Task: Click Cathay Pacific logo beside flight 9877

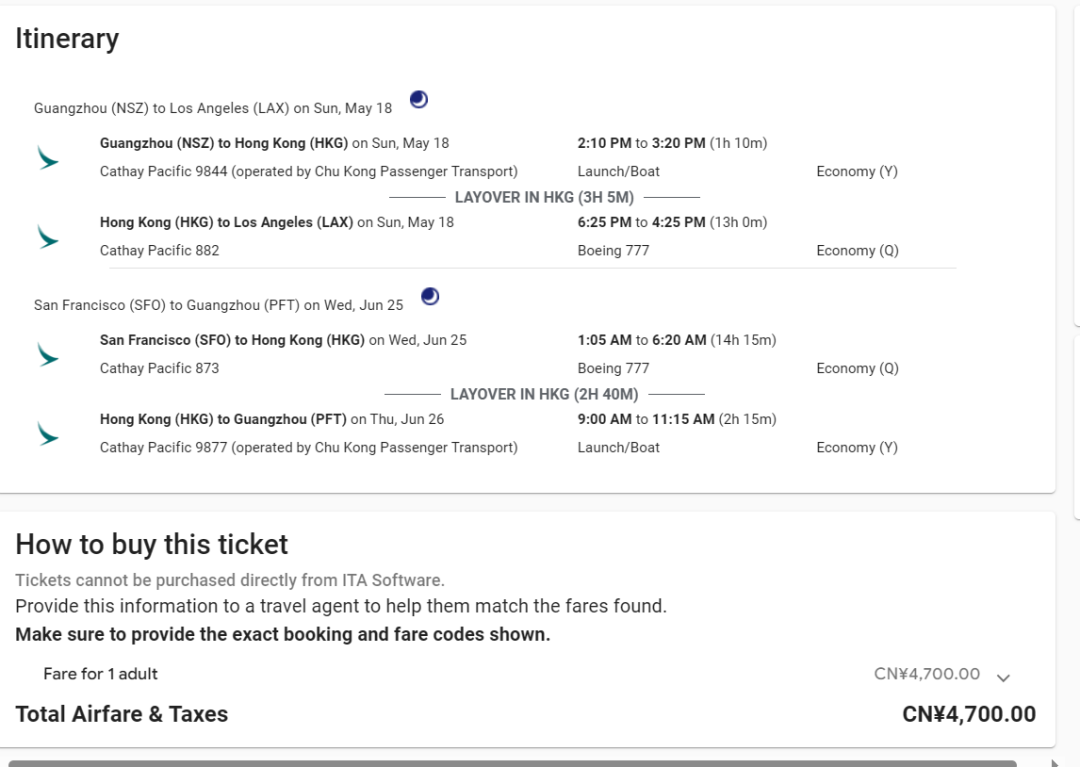Action: 47,434
